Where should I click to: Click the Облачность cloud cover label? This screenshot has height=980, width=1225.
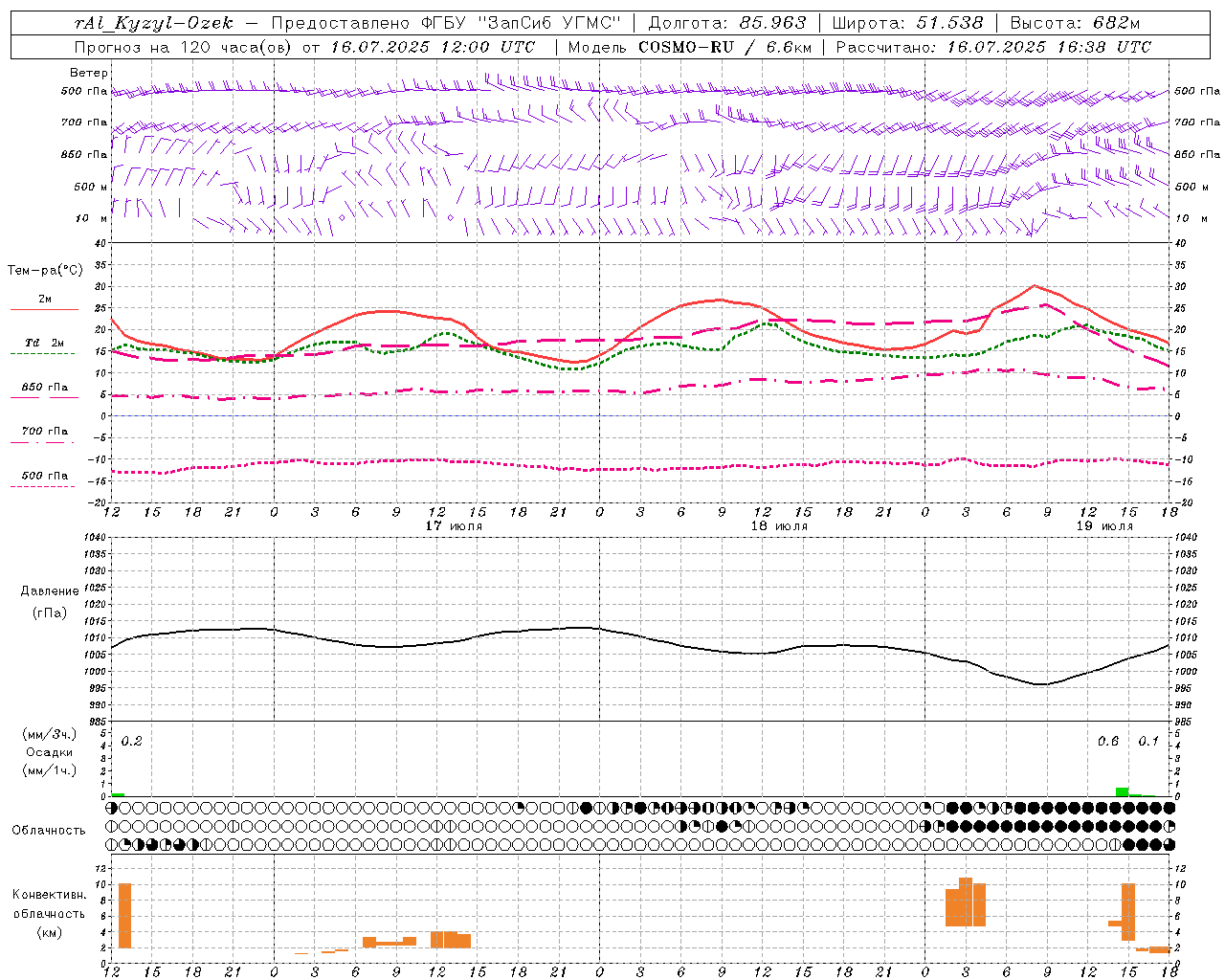point(49,831)
